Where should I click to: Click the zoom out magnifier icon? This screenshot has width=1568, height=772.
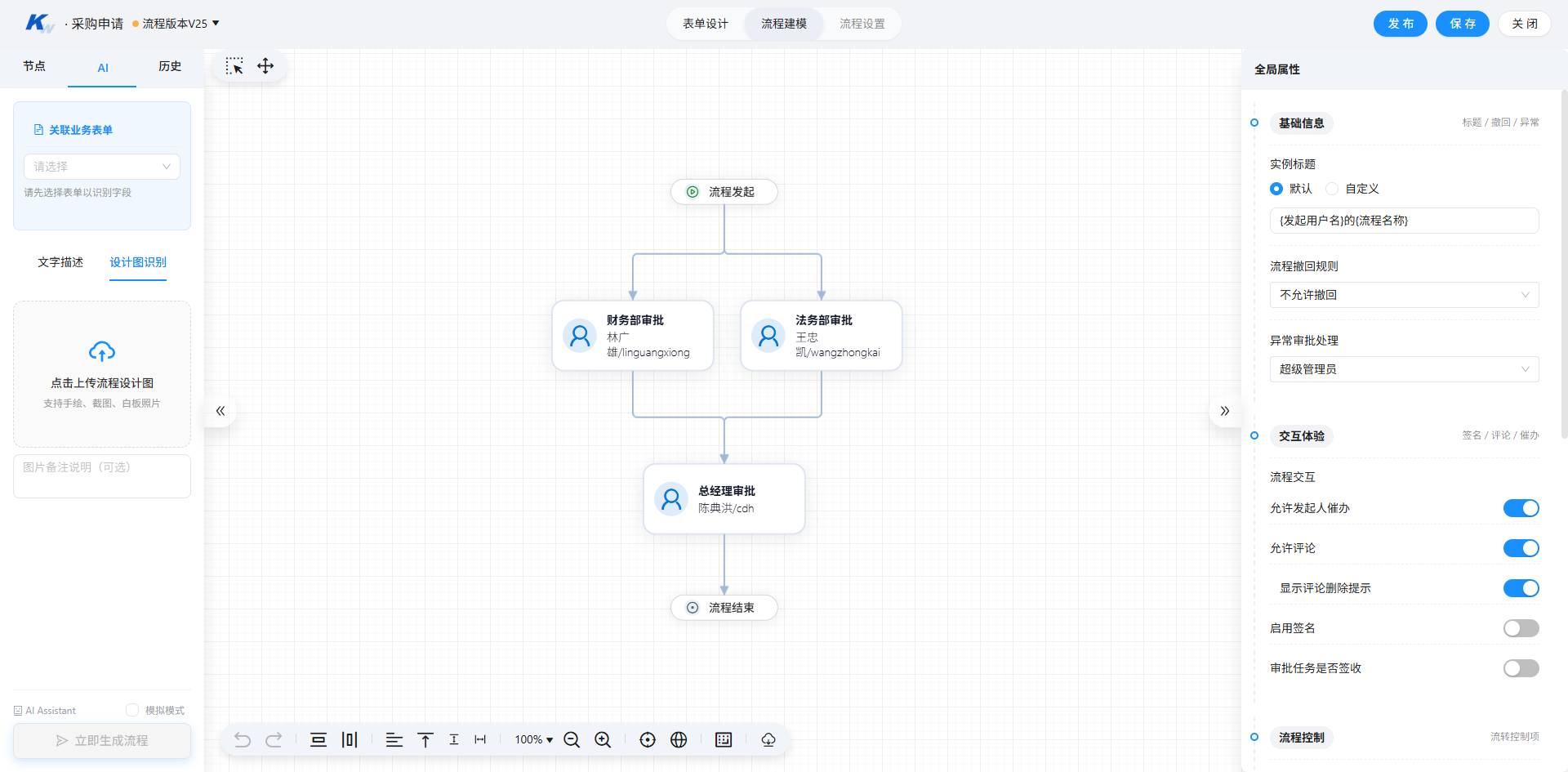[x=572, y=740]
